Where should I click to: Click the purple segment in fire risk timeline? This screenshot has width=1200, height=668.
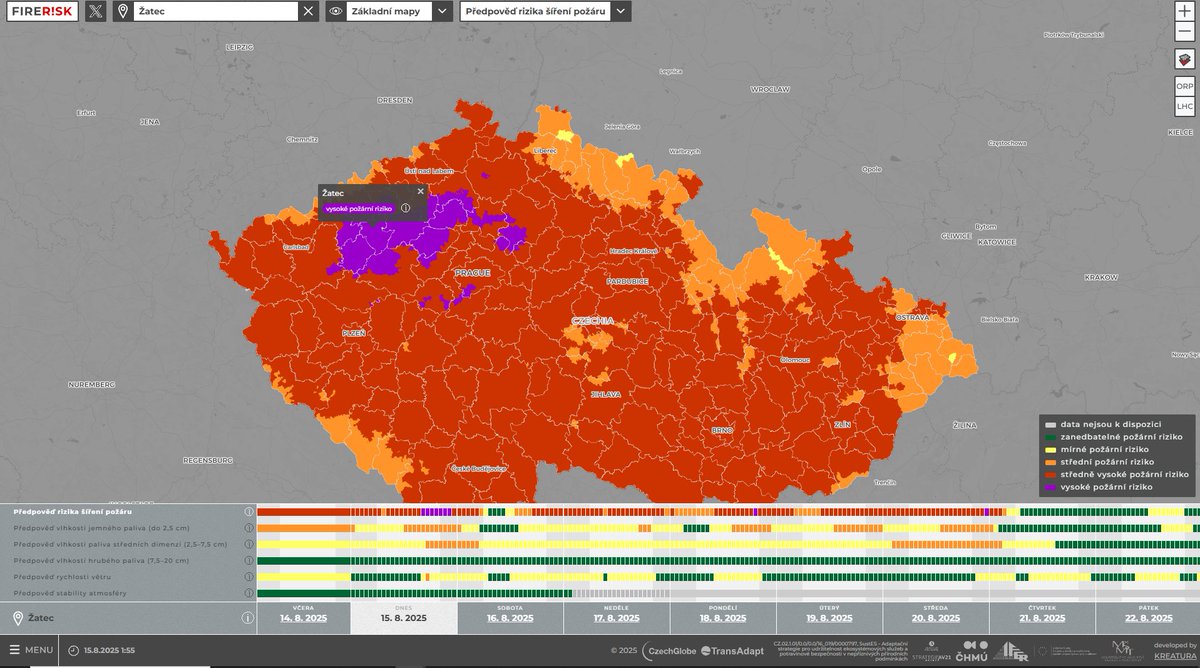coord(436,511)
